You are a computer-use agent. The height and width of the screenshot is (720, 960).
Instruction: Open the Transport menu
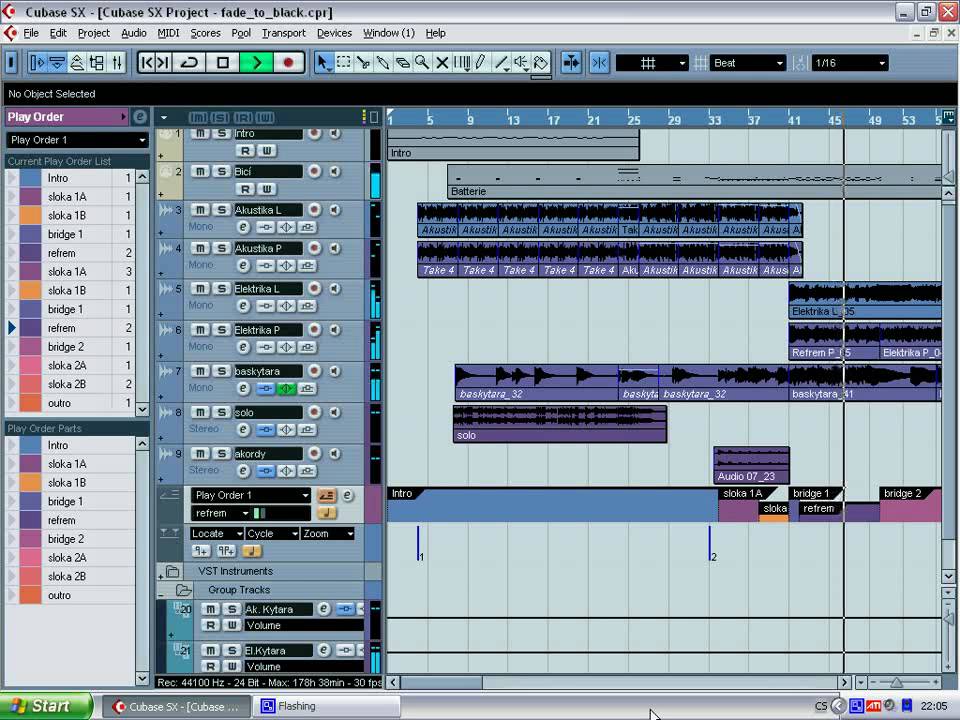(x=283, y=33)
